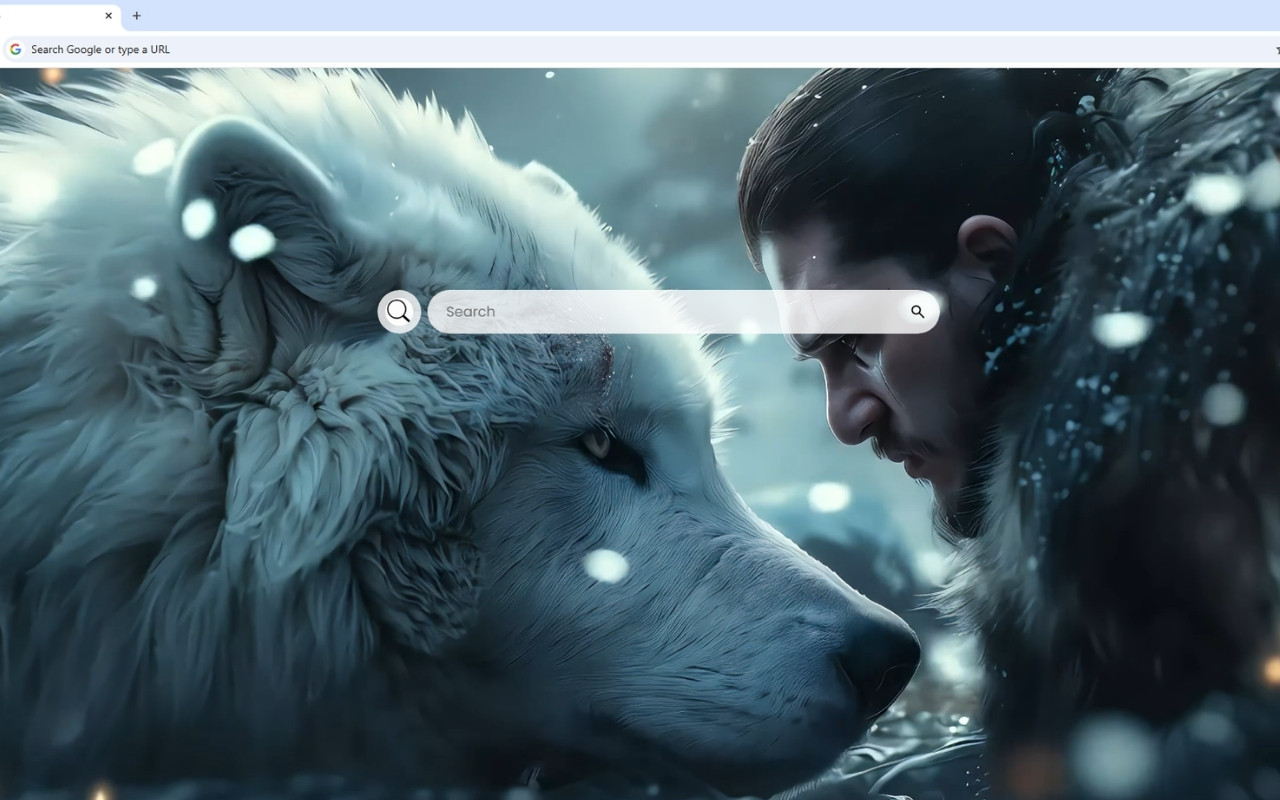This screenshot has width=1280, height=800.
Task: Click the Google G icon in the address bar
Action: point(15,48)
